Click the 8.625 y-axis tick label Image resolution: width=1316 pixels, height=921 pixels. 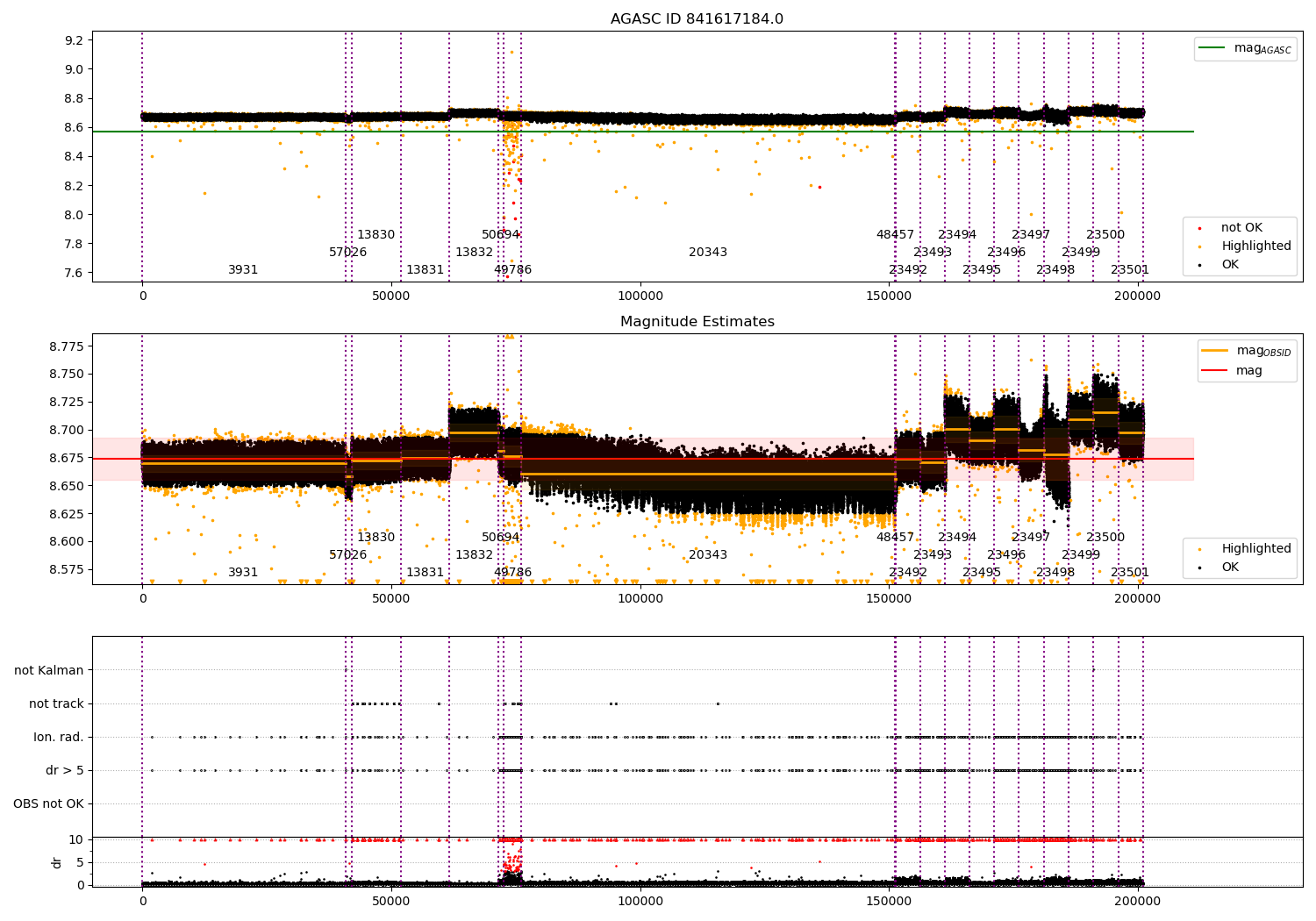(x=67, y=514)
